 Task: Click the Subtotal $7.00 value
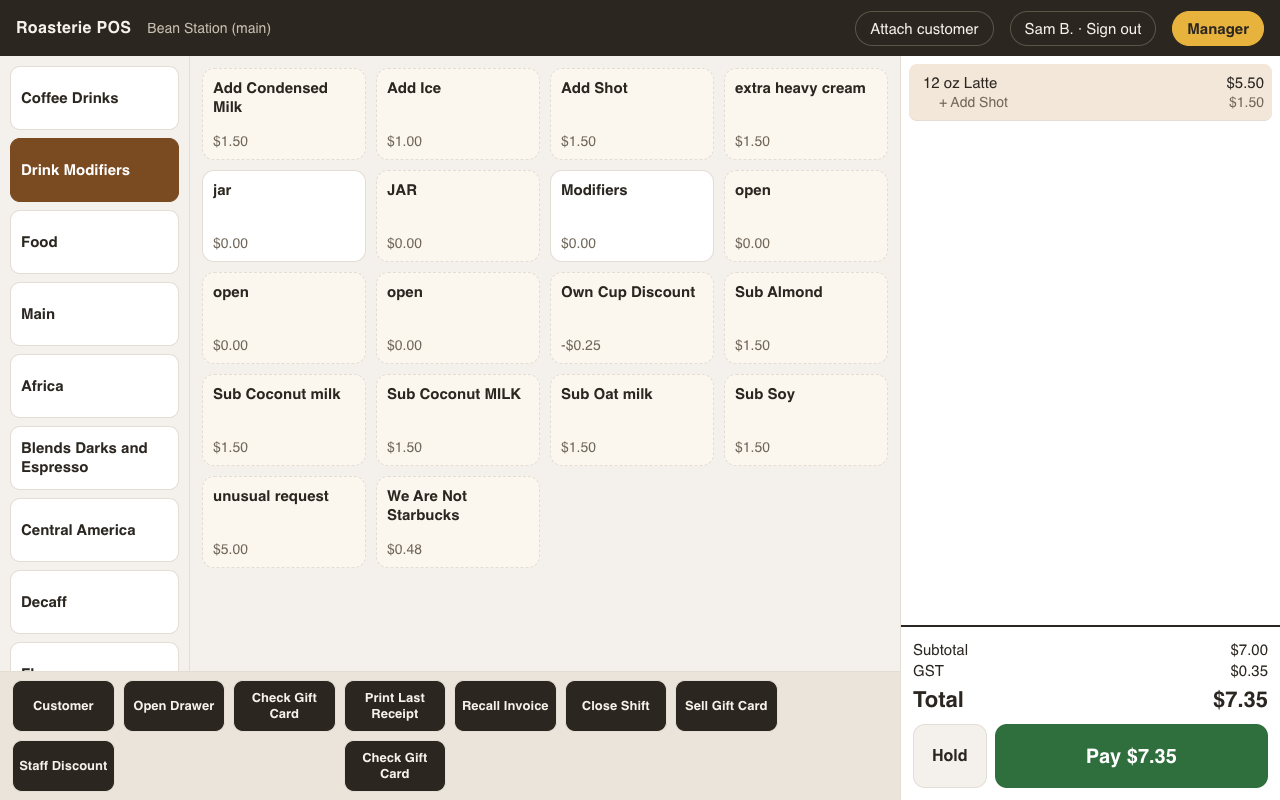point(1249,650)
